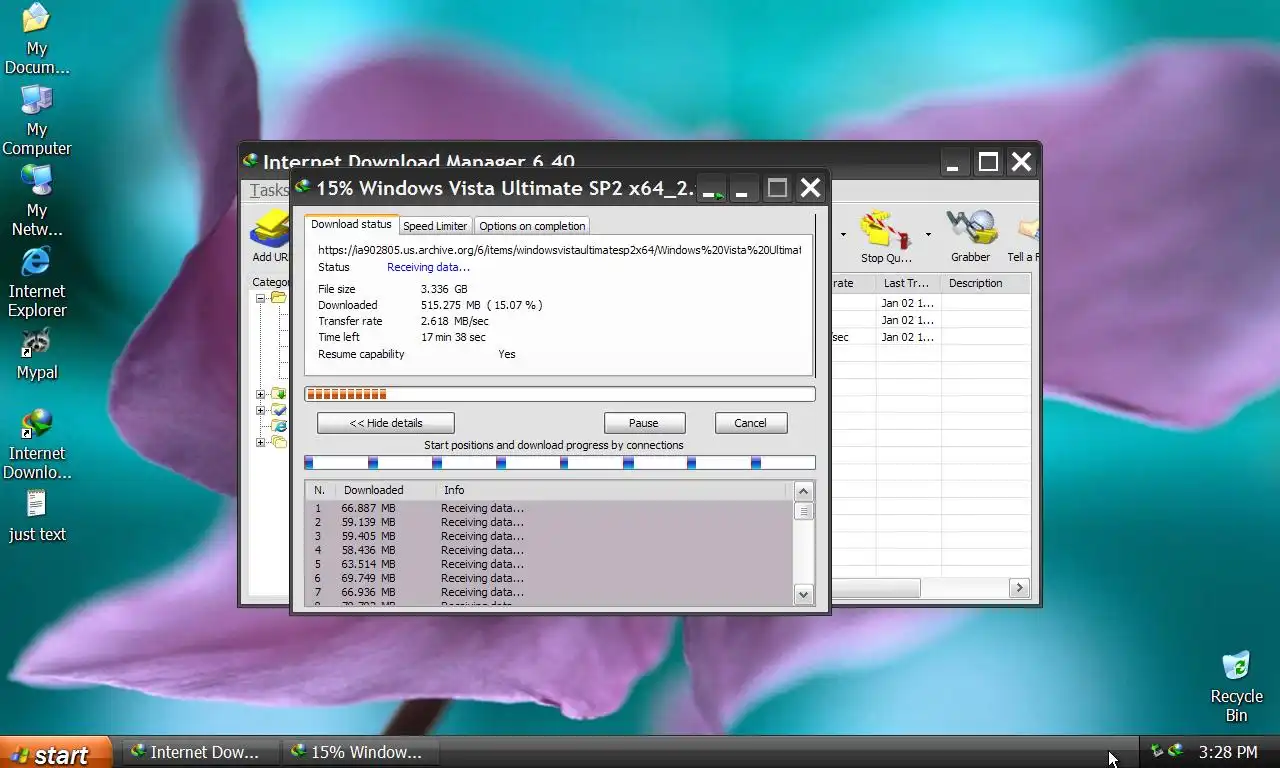The image size is (1280, 768).
Task: Click the minimize-to-tray button on download dialog
Action: (712, 188)
